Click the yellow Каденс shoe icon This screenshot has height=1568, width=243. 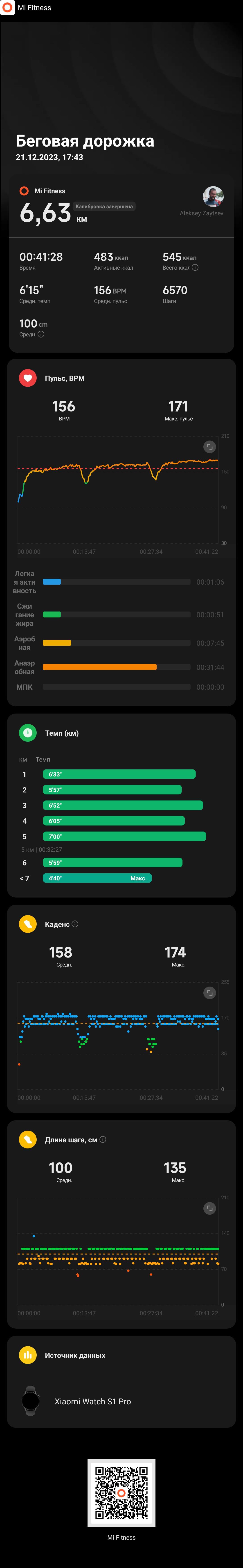[27, 924]
